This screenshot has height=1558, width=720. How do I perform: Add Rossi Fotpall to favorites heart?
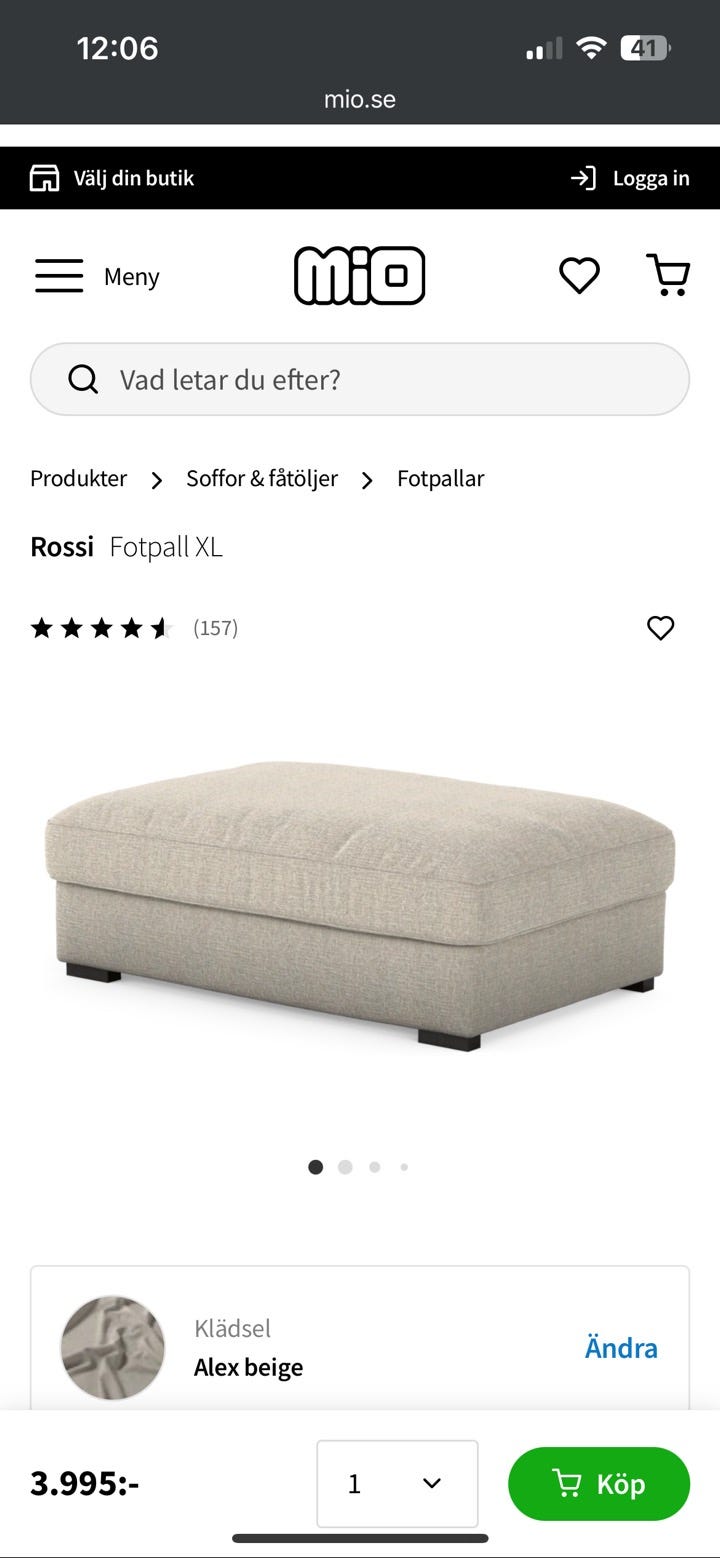coord(661,628)
